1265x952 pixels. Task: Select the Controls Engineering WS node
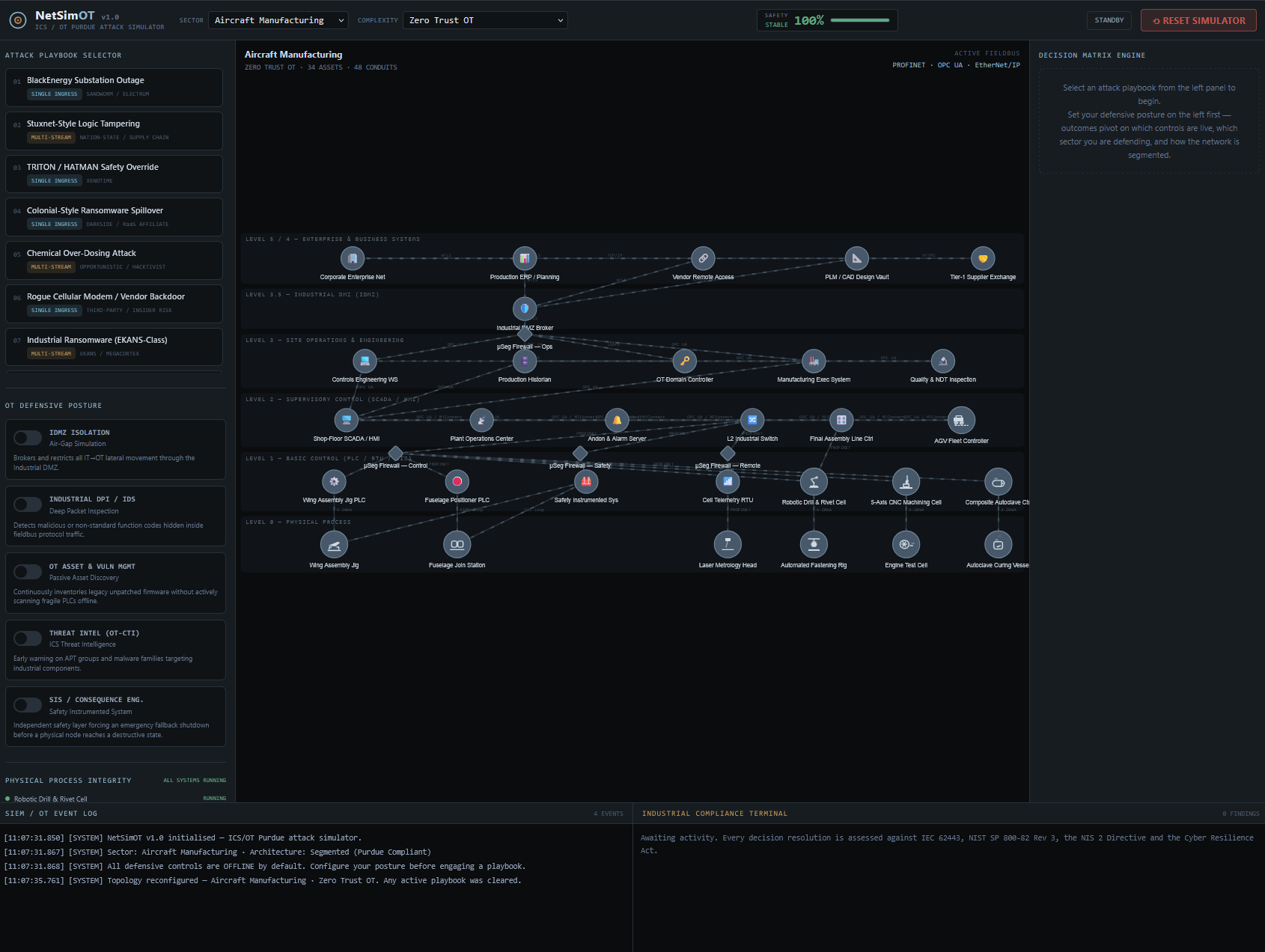click(365, 361)
